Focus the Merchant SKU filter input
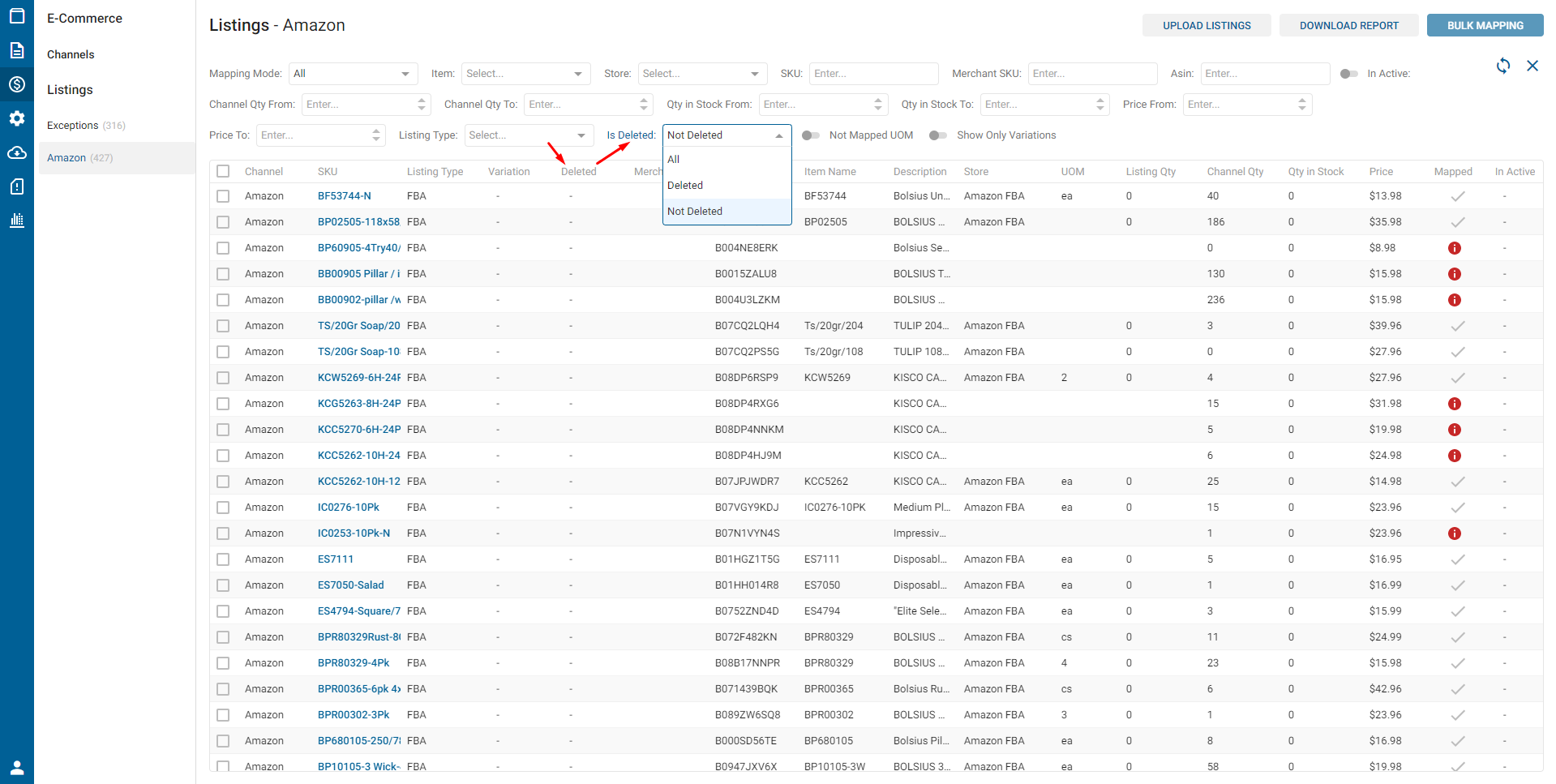The image size is (1556, 784). tap(1092, 74)
